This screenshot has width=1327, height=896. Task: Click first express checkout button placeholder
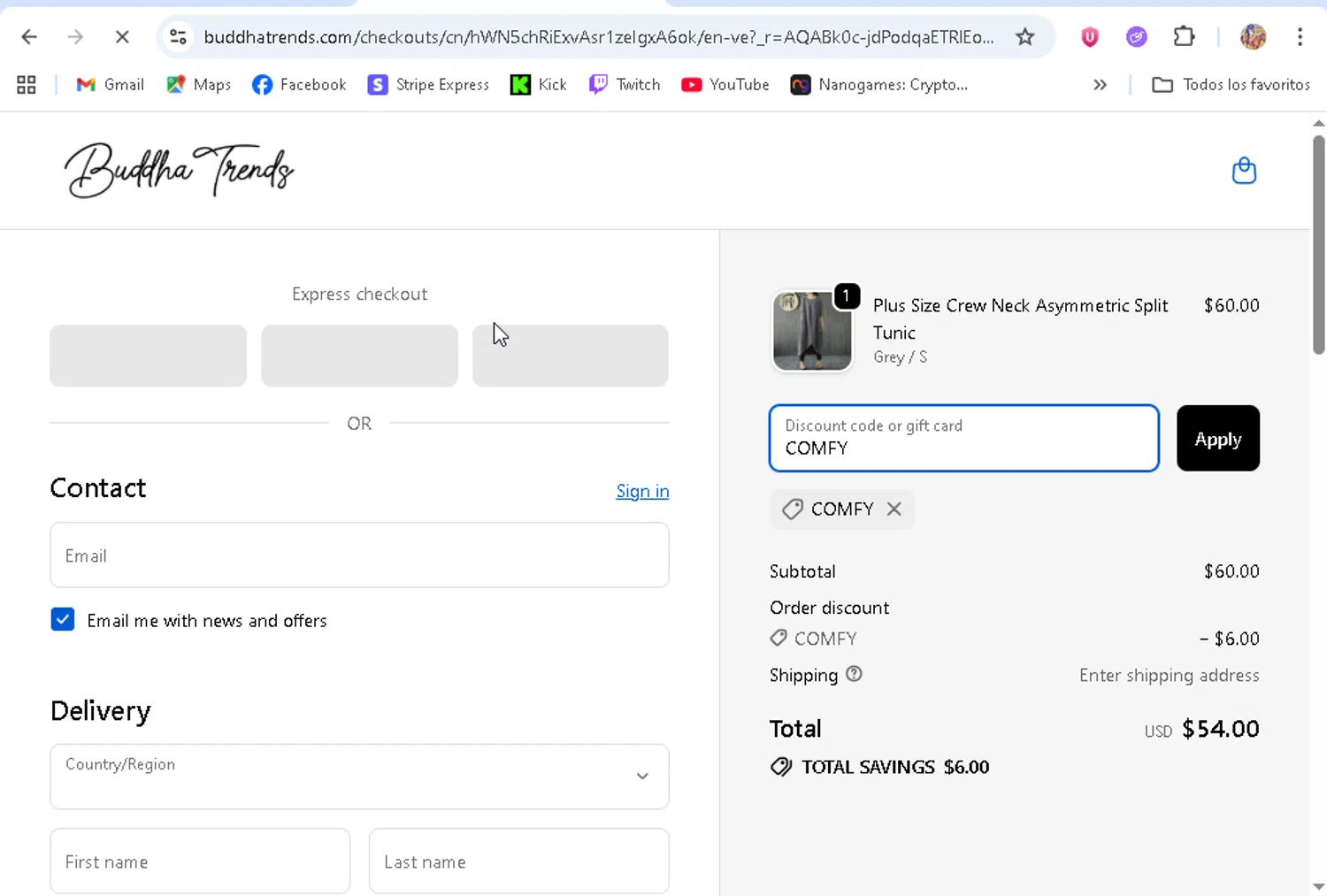148,356
